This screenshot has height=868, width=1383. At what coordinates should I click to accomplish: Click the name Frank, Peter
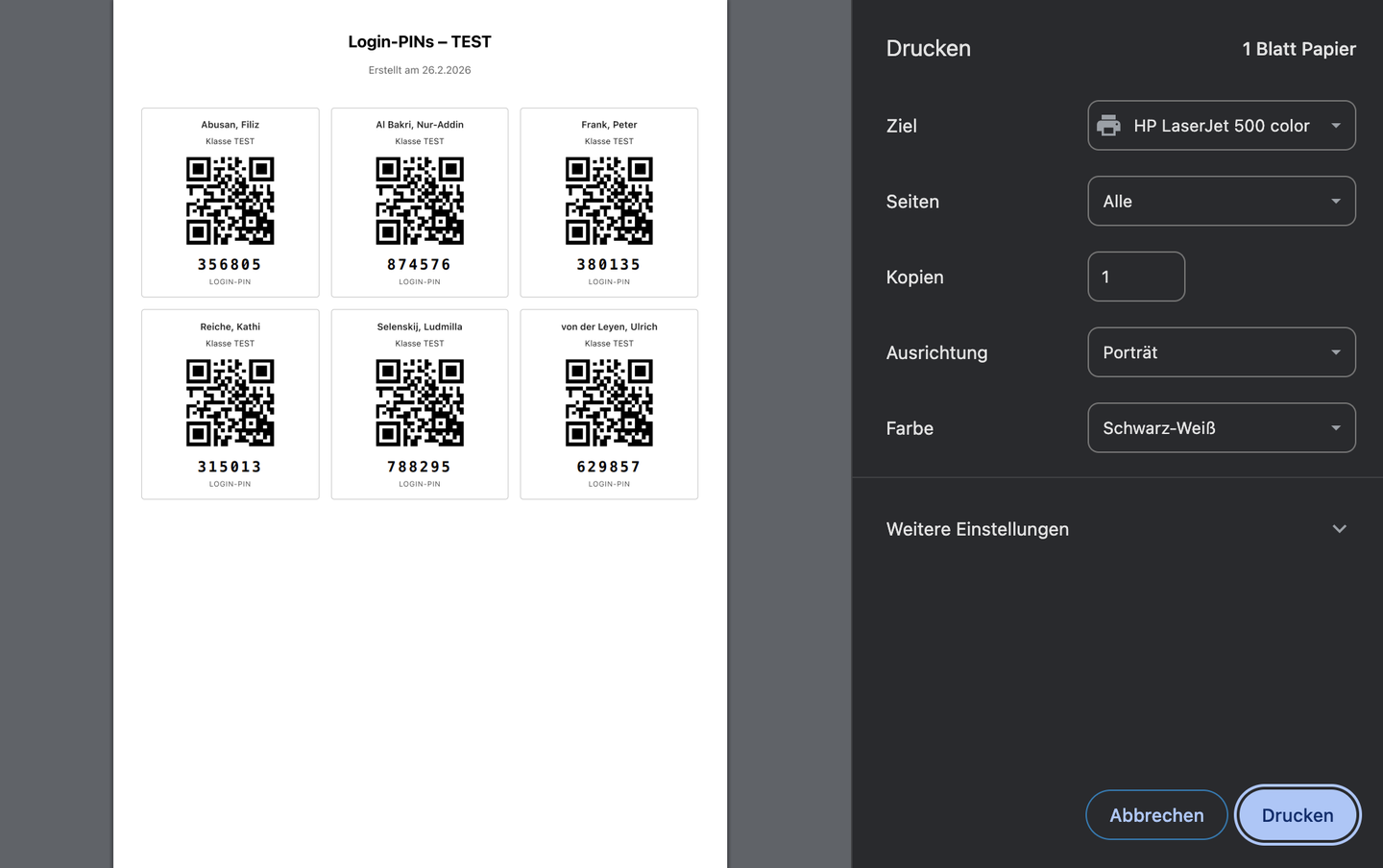[609, 125]
